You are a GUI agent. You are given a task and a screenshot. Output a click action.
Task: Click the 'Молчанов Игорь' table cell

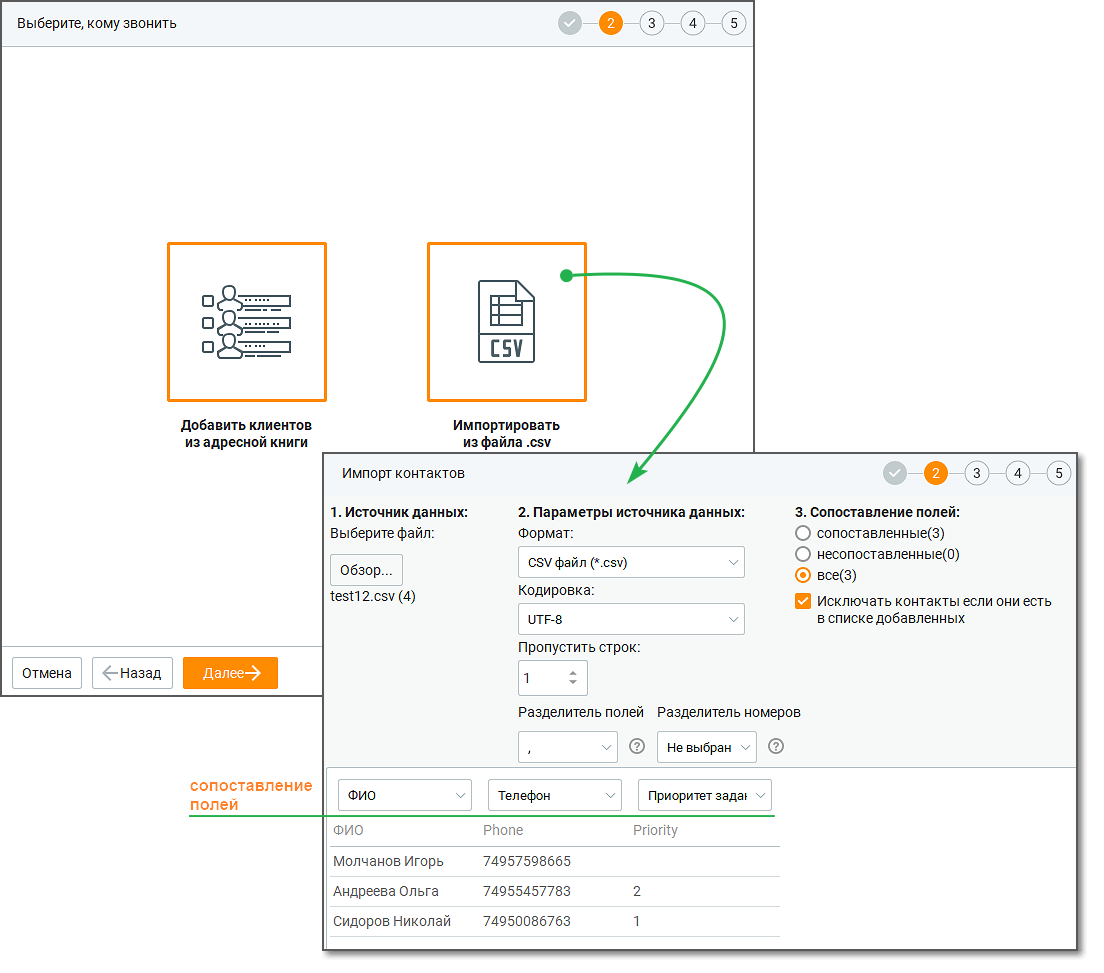(388, 861)
